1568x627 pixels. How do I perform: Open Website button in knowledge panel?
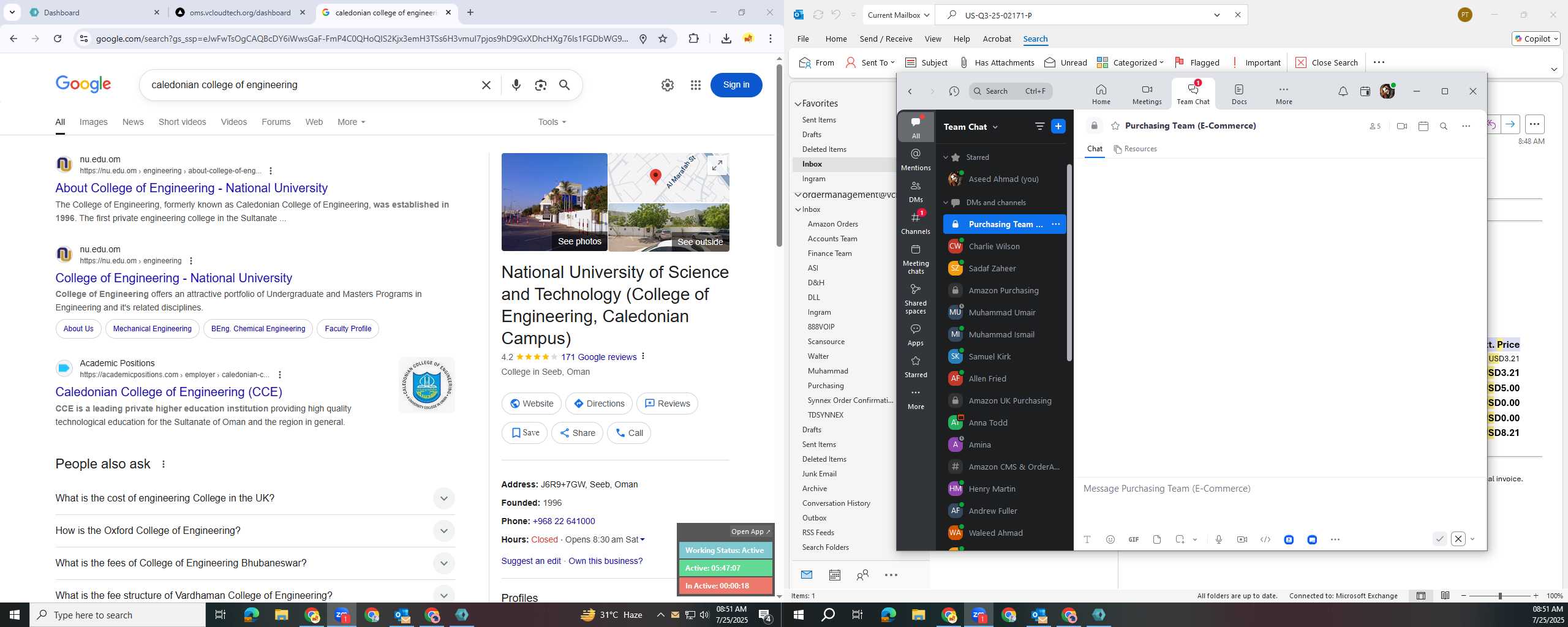pyautogui.click(x=532, y=404)
